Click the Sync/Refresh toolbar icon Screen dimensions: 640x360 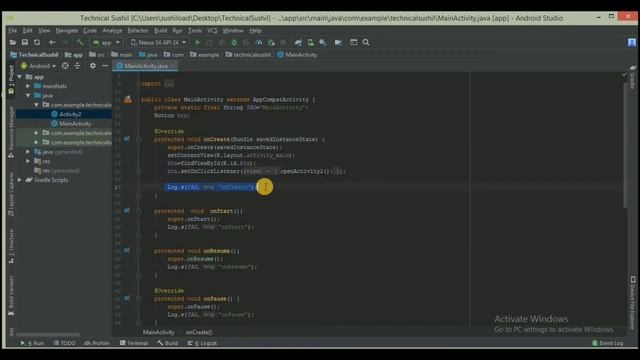[37, 42]
